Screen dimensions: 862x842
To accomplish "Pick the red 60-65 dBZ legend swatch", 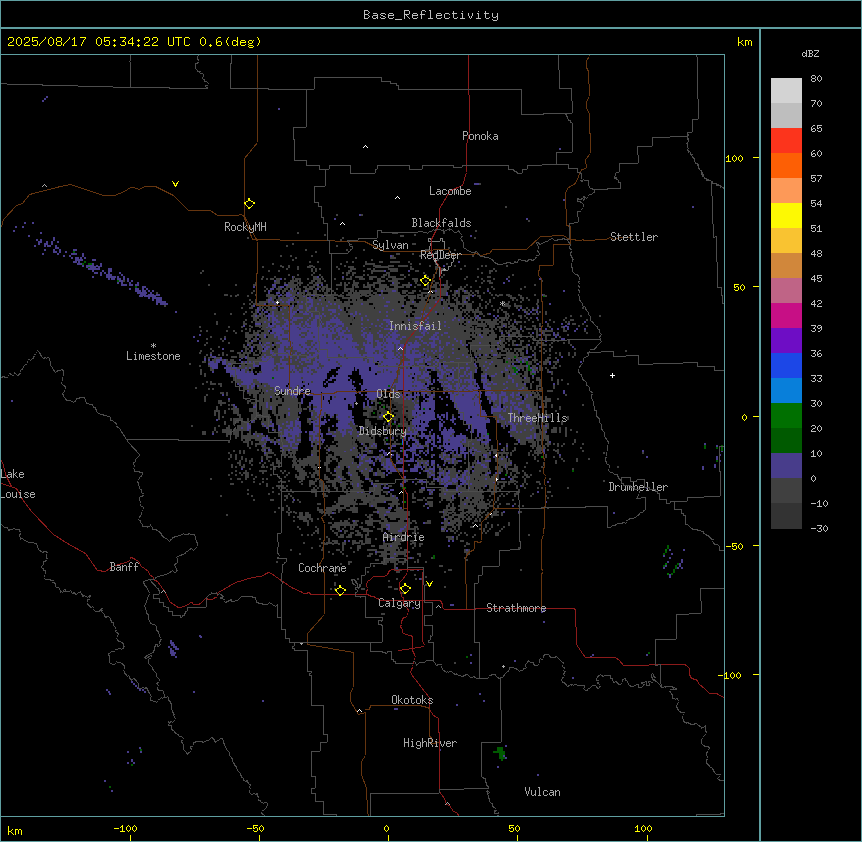I will pyautogui.click(x=786, y=141).
